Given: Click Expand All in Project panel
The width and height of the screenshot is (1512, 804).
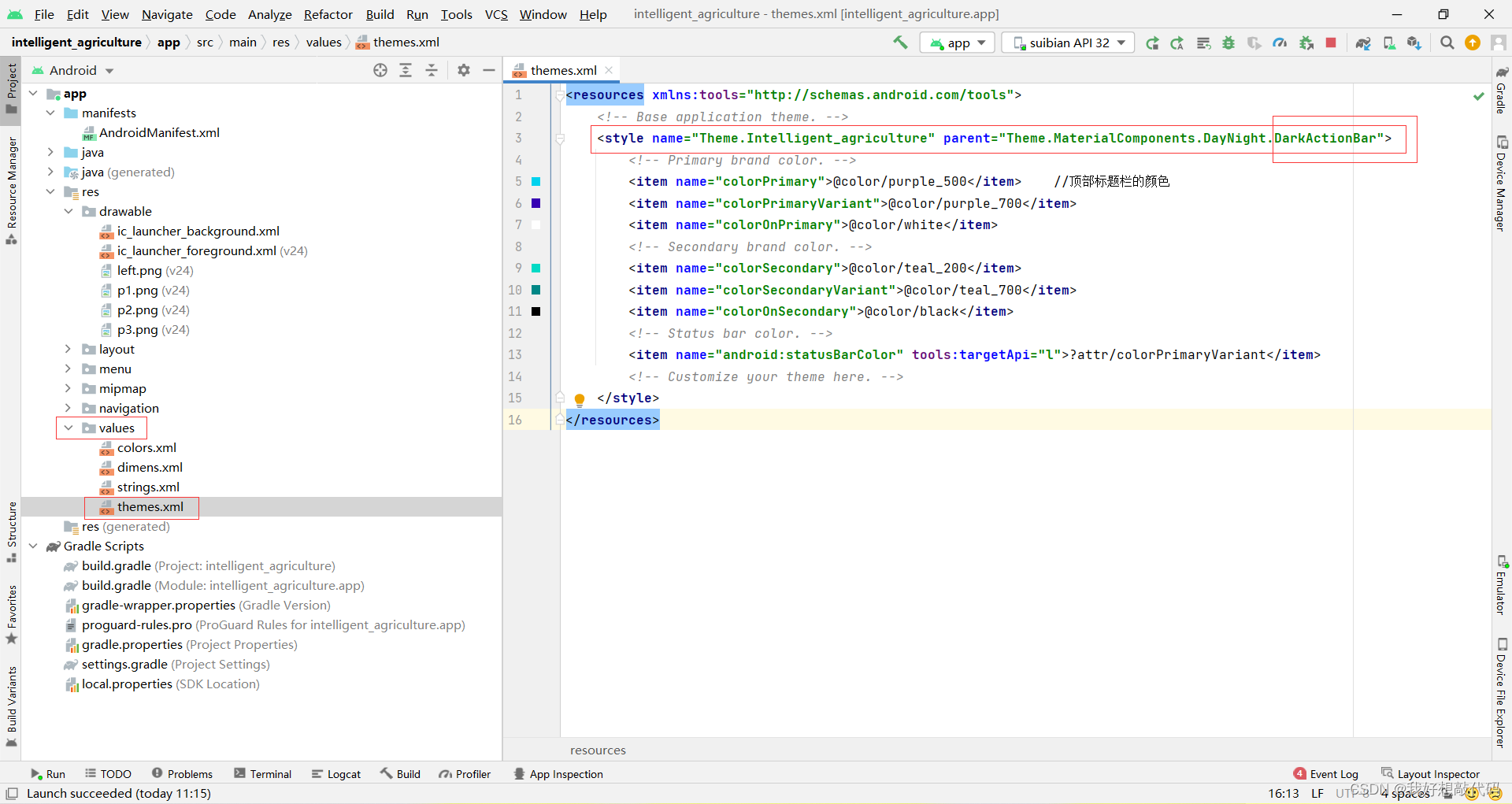Looking at the screenshot, I should pyautogui.click(x=406, y=70).
